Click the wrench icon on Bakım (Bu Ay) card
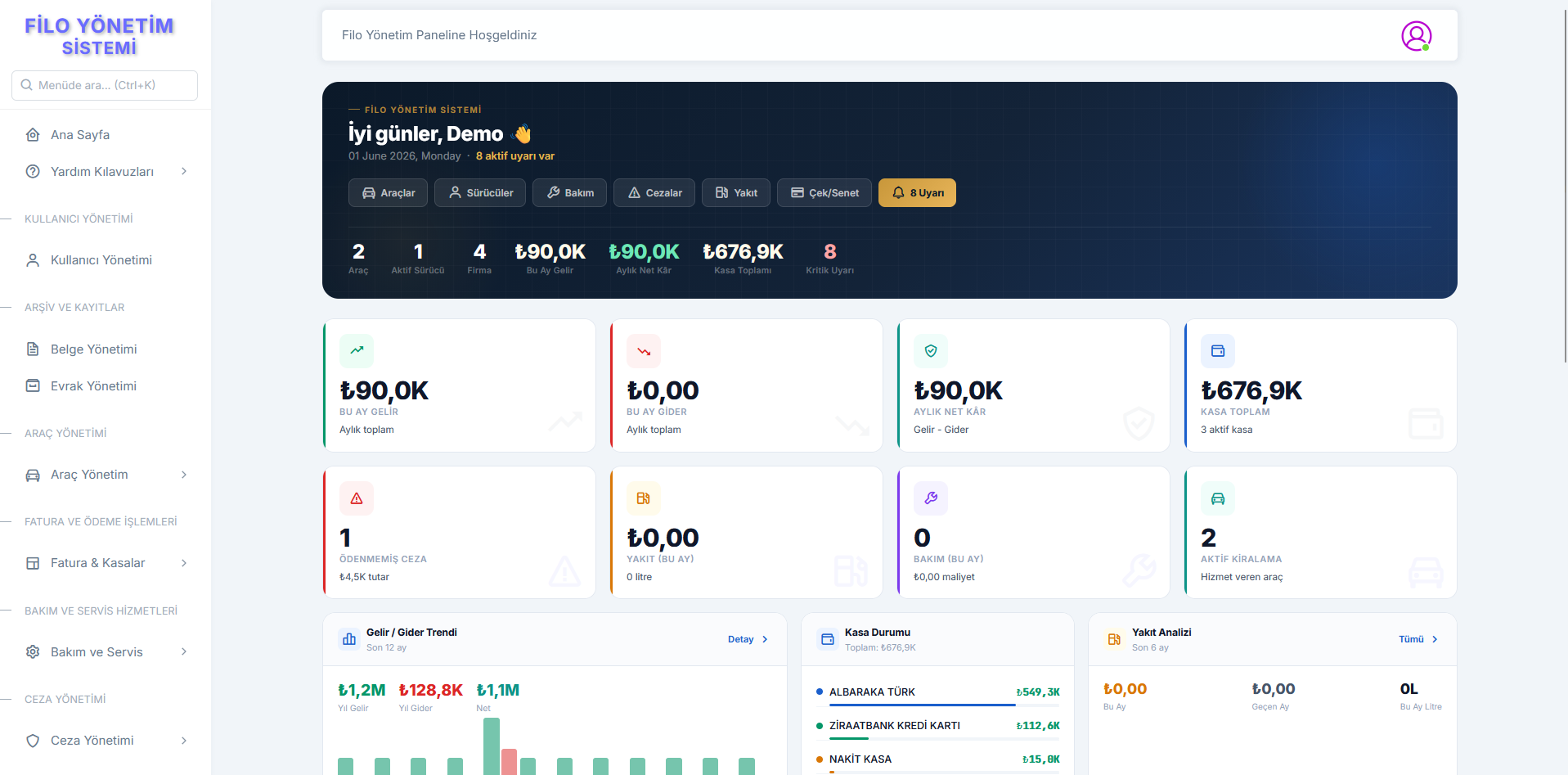The image size is (1568, 775). (931, 498)
